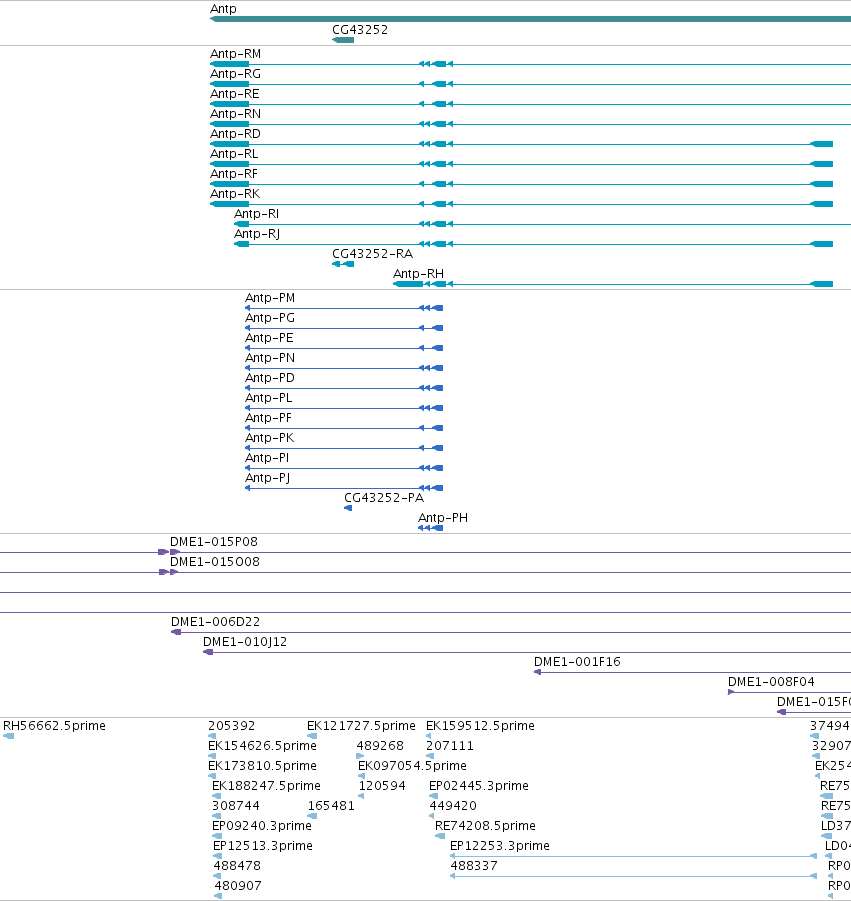851x901 pixels.
Task: Select the RH56662.5prime EST label
Action: point(55,726)
